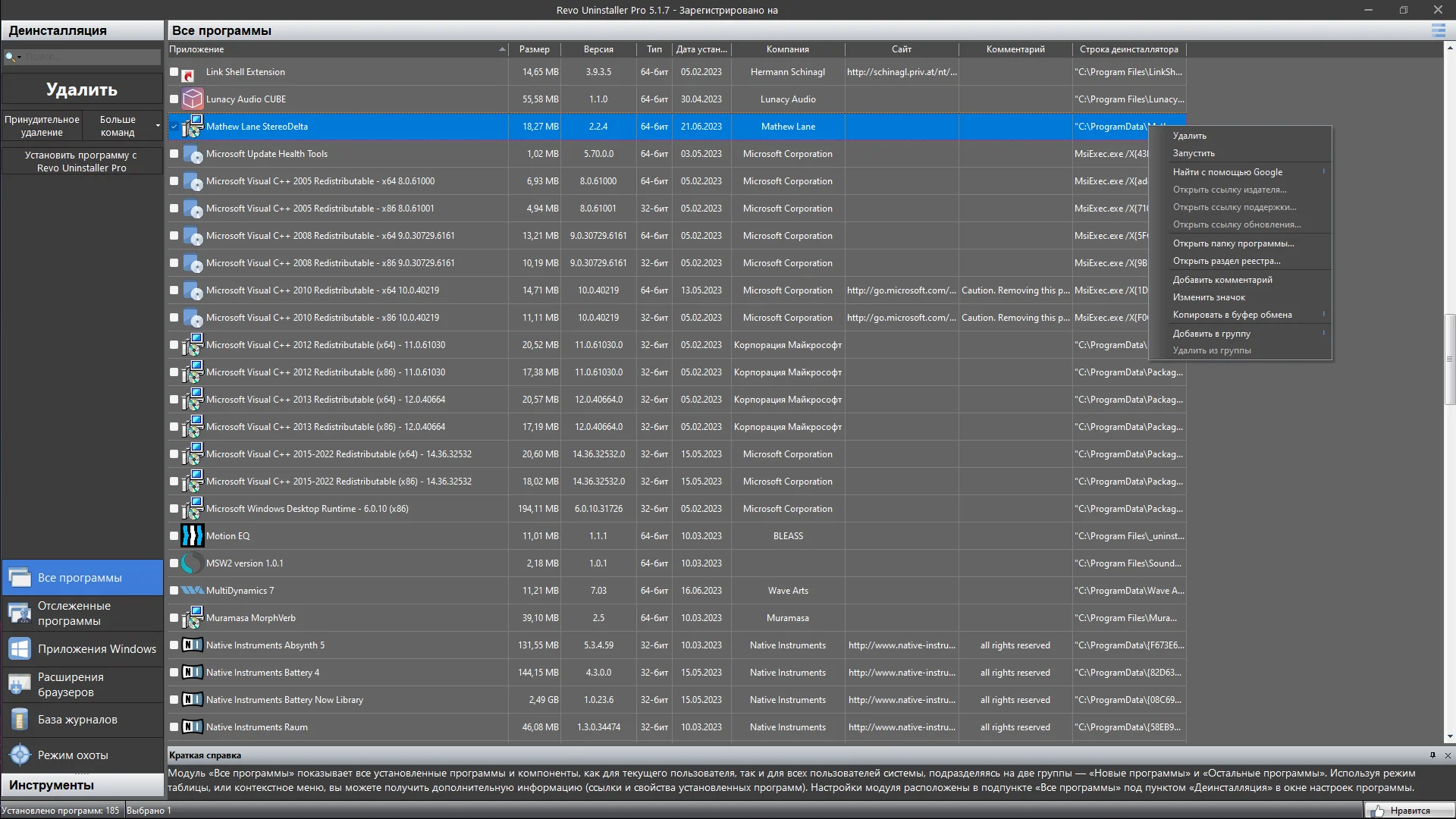Viewport: 1456px width, 819px height.
Task: Sort by the Версия column header
Action: (x=598, y=49)
